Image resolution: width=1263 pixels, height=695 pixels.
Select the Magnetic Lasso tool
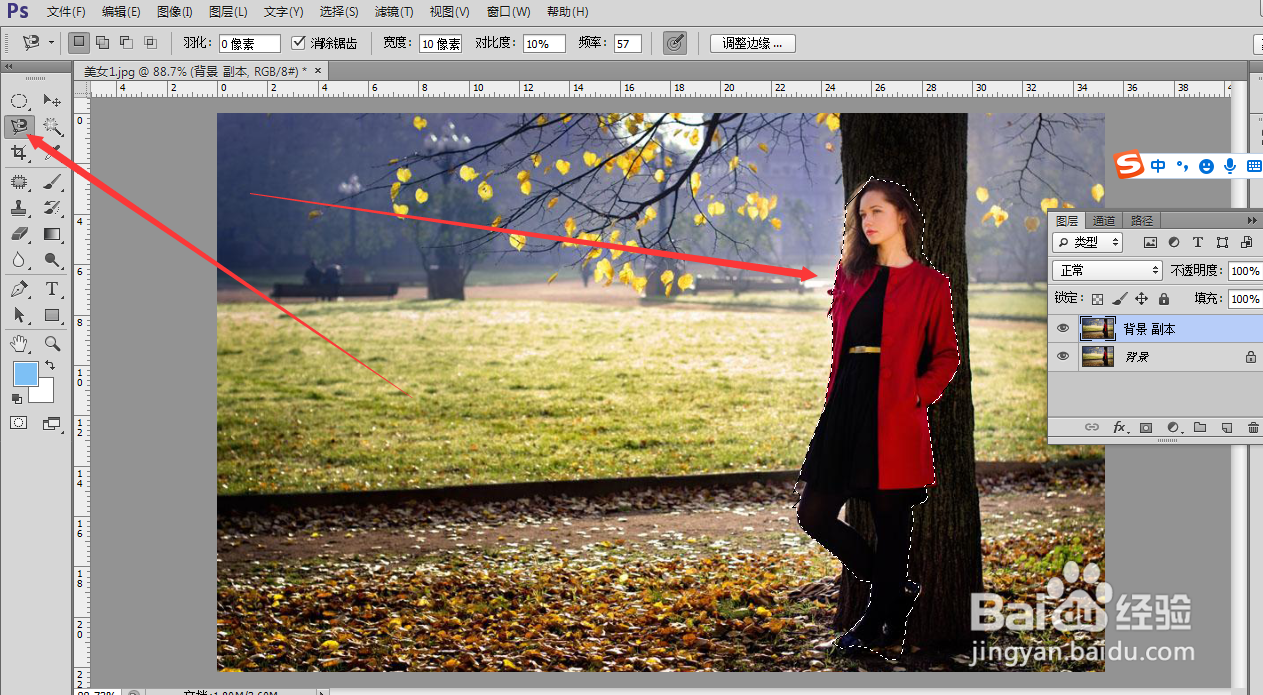coord(19,126)
